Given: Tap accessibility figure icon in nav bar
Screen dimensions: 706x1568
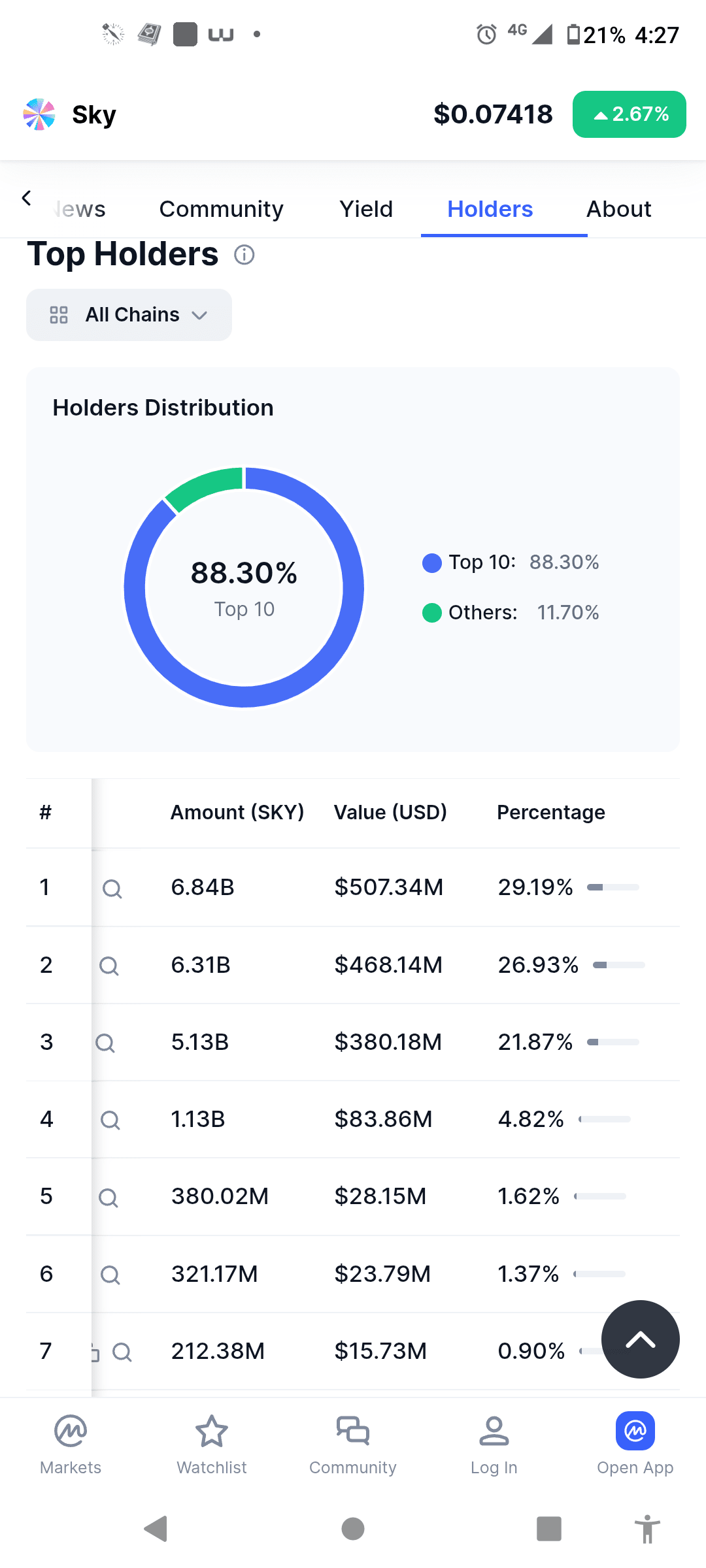Looking at the screenshot, I should 647,1529.
